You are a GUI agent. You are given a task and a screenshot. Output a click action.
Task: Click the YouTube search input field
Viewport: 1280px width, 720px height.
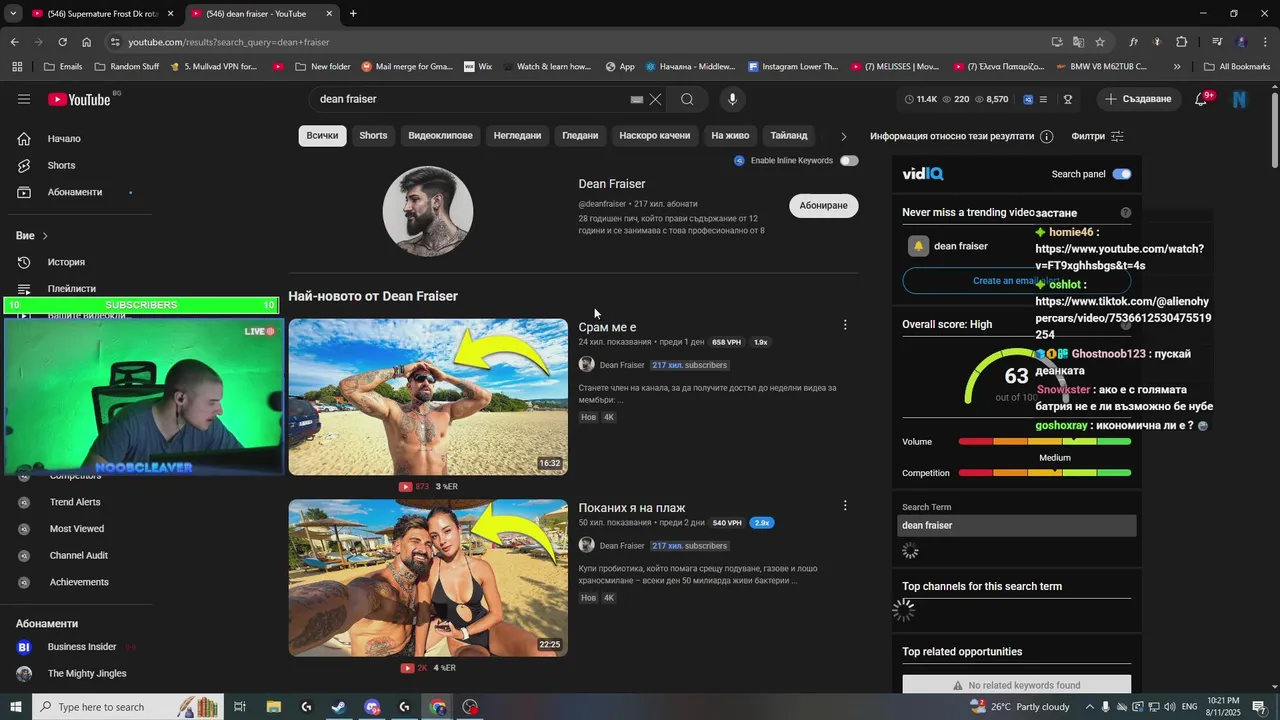[470, 99]
